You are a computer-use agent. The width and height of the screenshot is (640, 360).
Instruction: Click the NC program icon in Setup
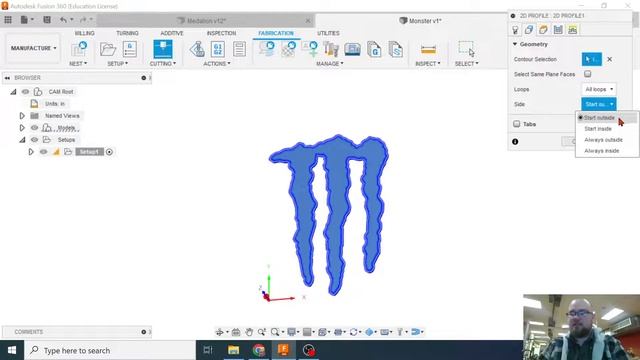point(130,49)
